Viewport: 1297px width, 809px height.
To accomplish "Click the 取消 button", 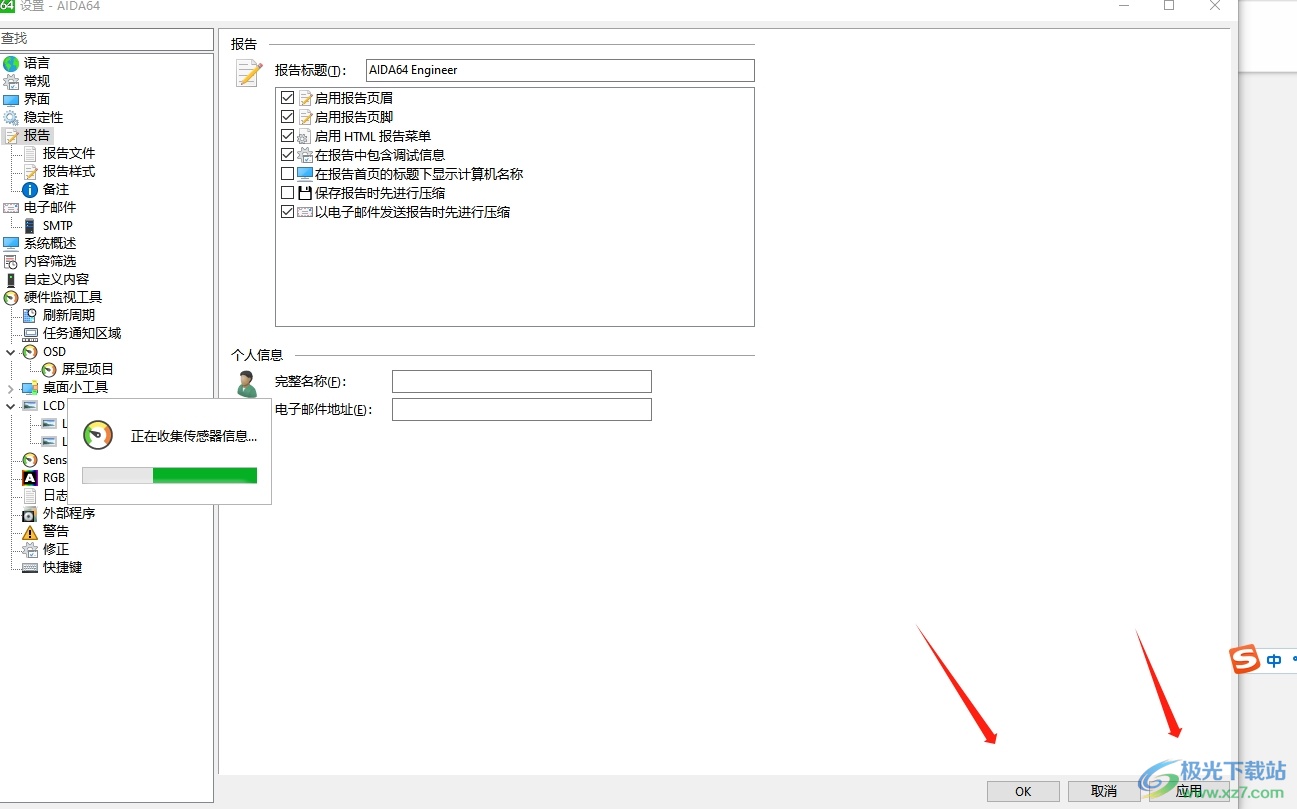I will point(1104,791).
